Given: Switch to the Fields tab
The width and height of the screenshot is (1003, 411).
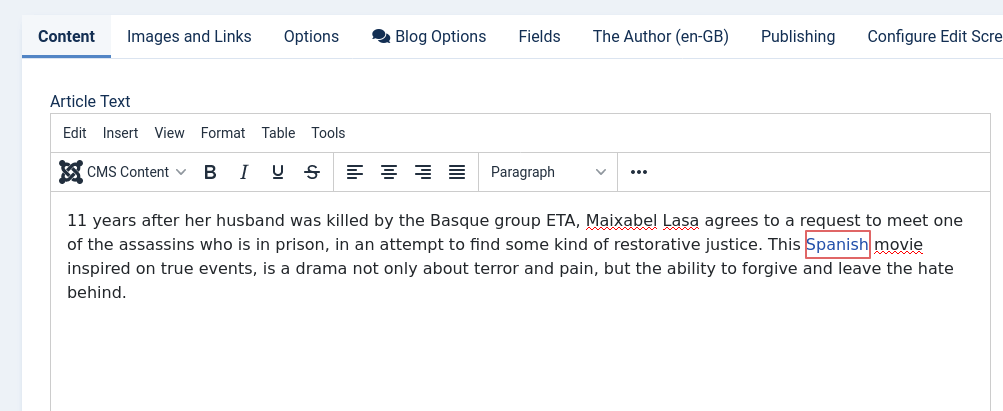Looking at the screenshot, I should (539, 36).
